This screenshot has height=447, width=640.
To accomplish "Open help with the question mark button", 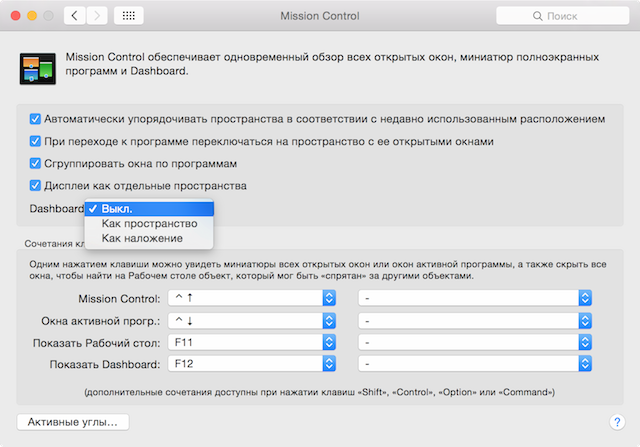I will coord(617,422).
